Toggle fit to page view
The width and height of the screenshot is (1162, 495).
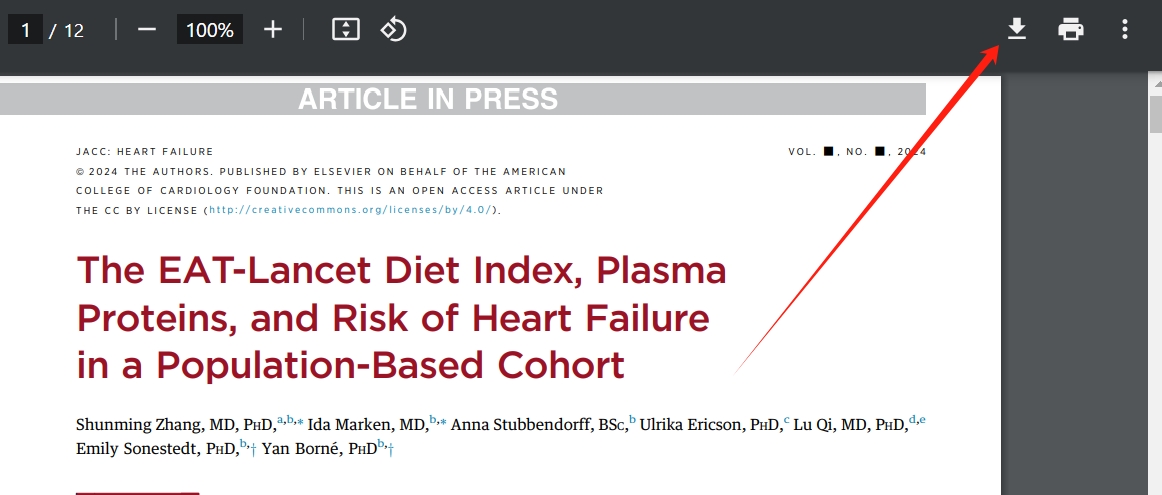click(x=345, y=29)
